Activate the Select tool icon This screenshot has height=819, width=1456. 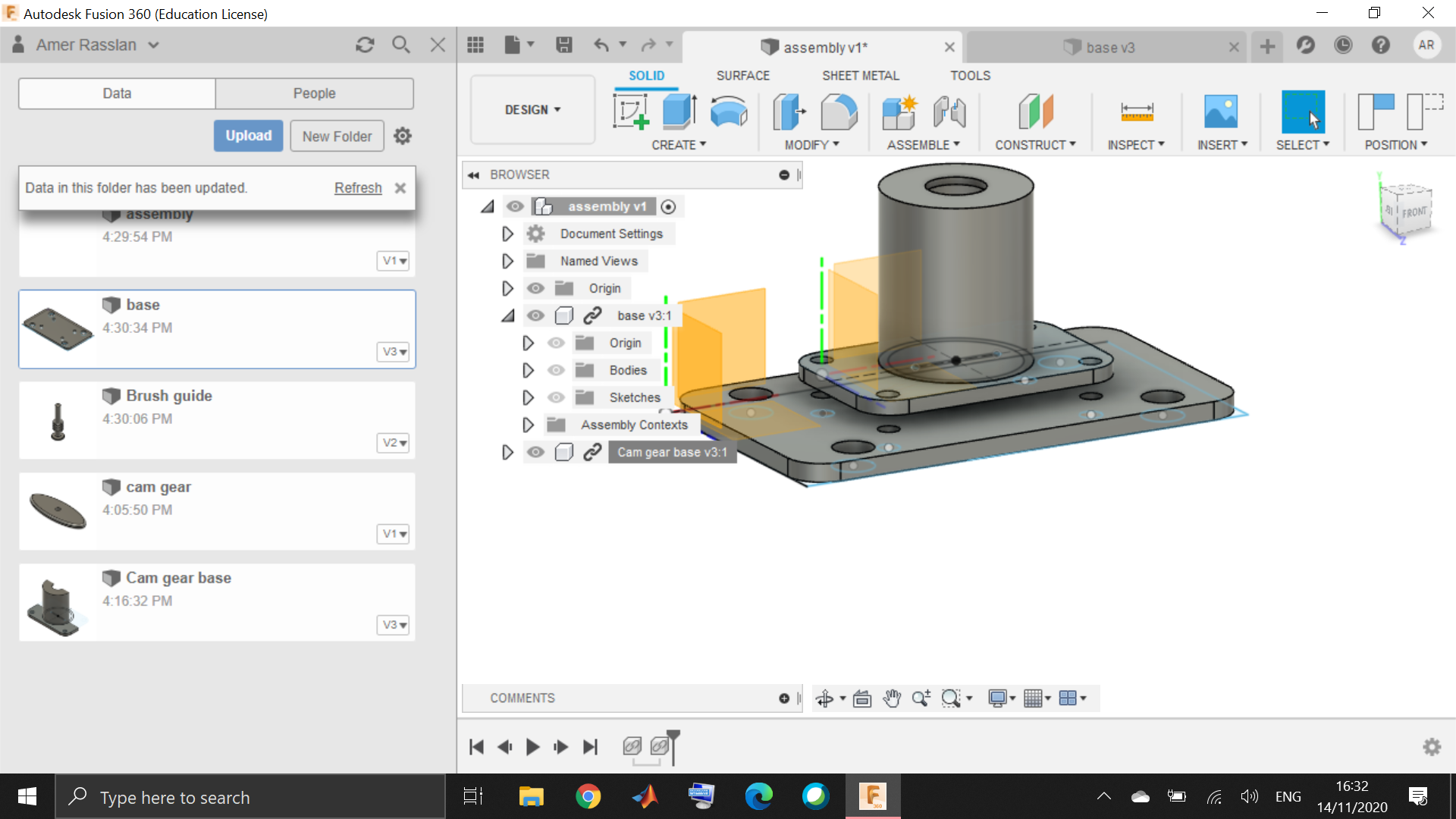click(1303, 111)
